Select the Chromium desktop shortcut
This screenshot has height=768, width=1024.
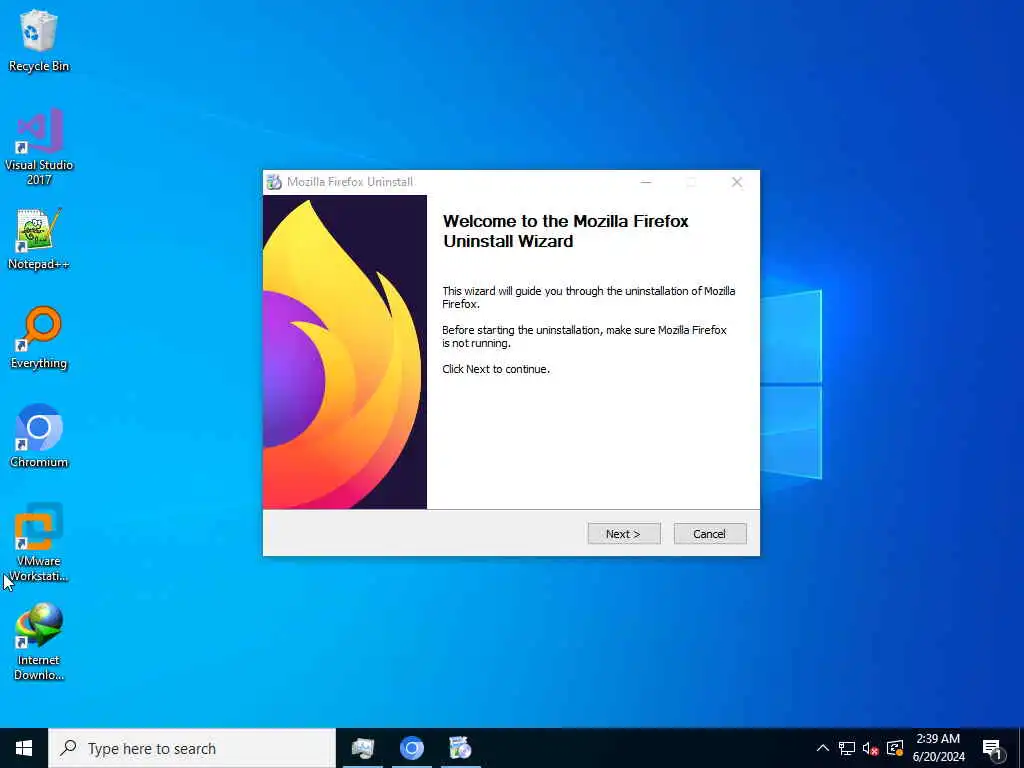coord(39,436)
